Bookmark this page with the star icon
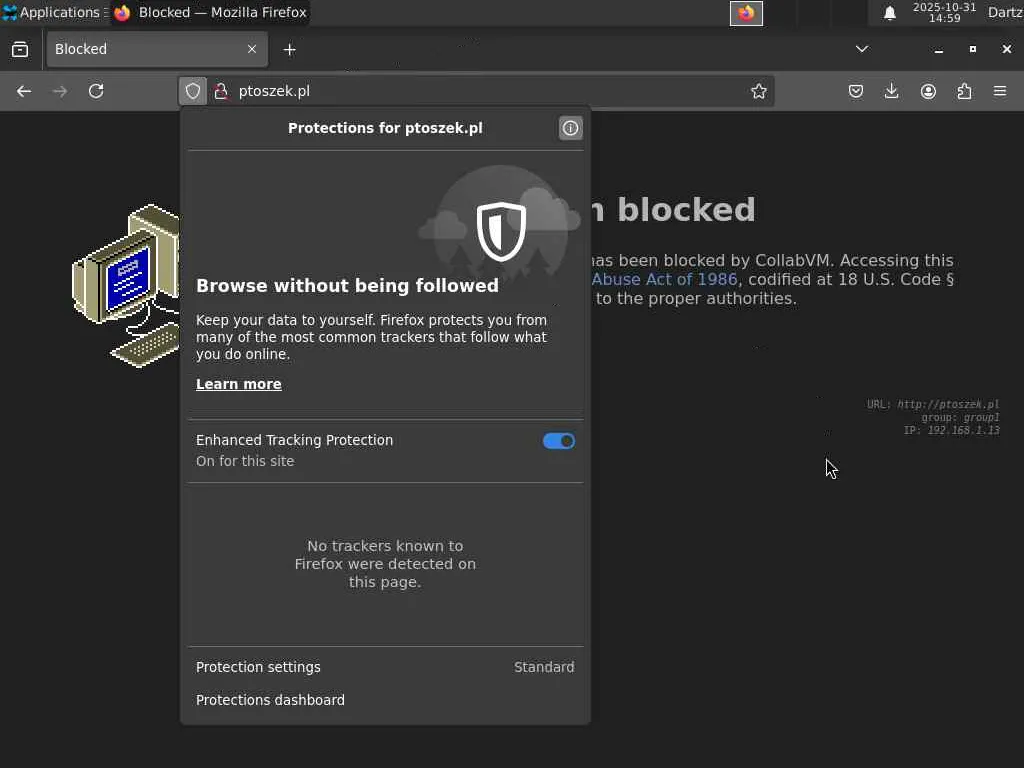The width and height of the screenshot is (1024, 768). [759, 91]
